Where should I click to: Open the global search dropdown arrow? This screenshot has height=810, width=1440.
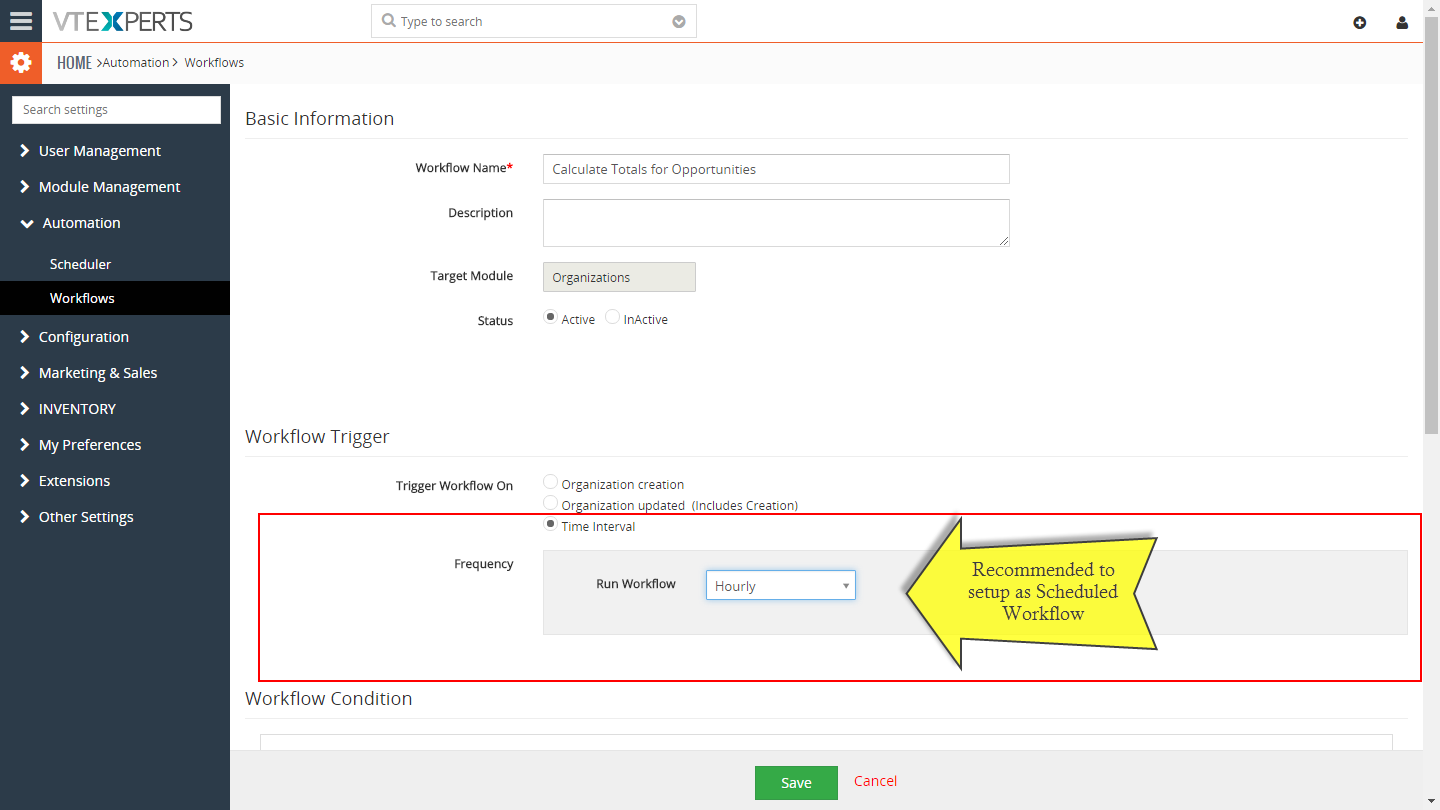tap(679, 21)
